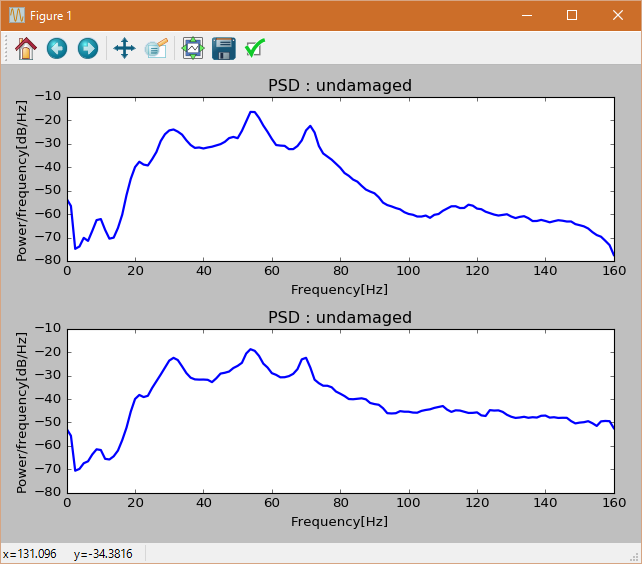Click the bottom plot peak near 70 Hz

click(305, 358)
